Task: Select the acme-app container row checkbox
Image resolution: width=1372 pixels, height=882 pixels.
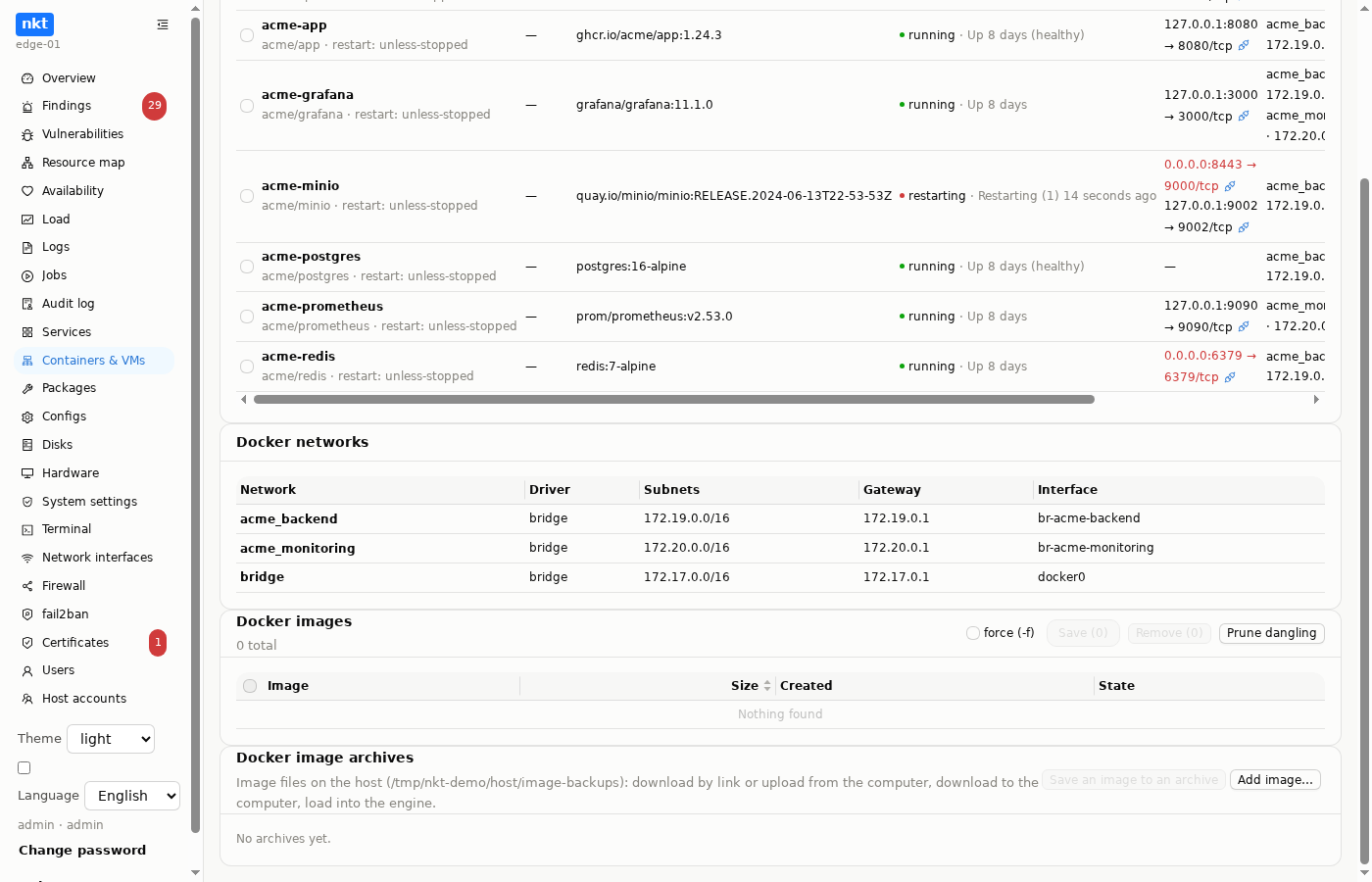Action: 247,35
